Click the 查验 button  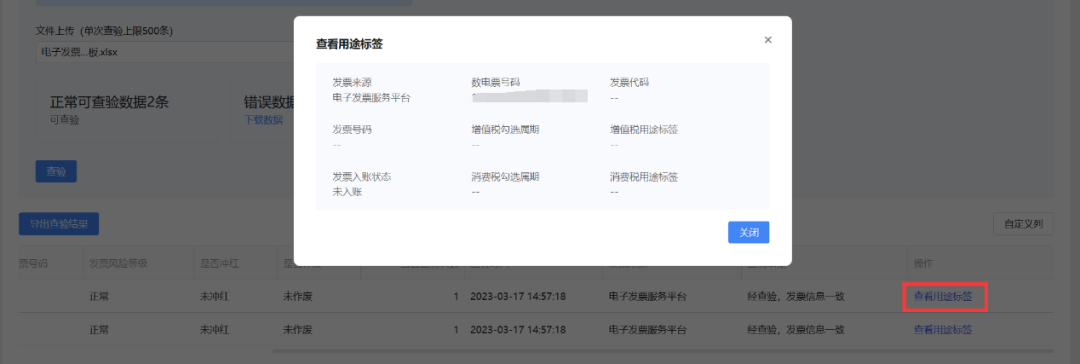tap(56, 172)
